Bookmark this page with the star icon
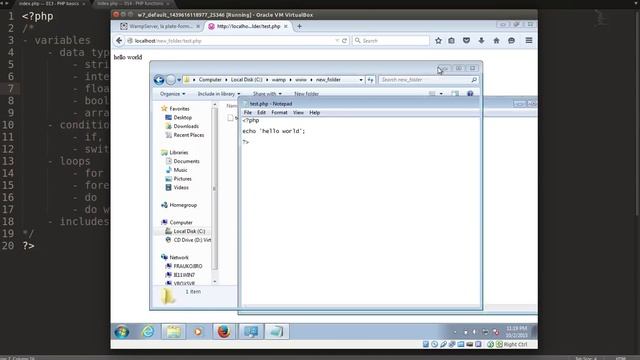The width and height of the screenshot is (640, 360). pyautogui.click(x=438, y=41)
